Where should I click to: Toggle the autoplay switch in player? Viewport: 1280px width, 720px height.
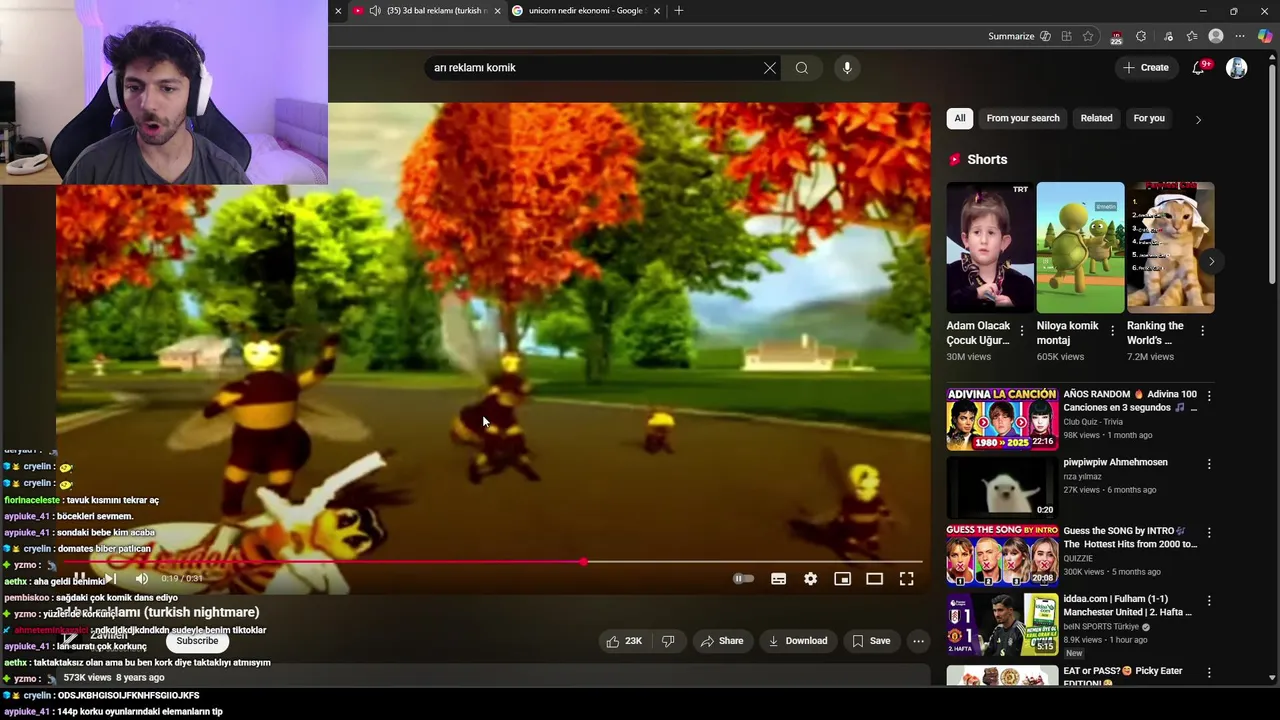pyautogui.click(x=743, y=579)
